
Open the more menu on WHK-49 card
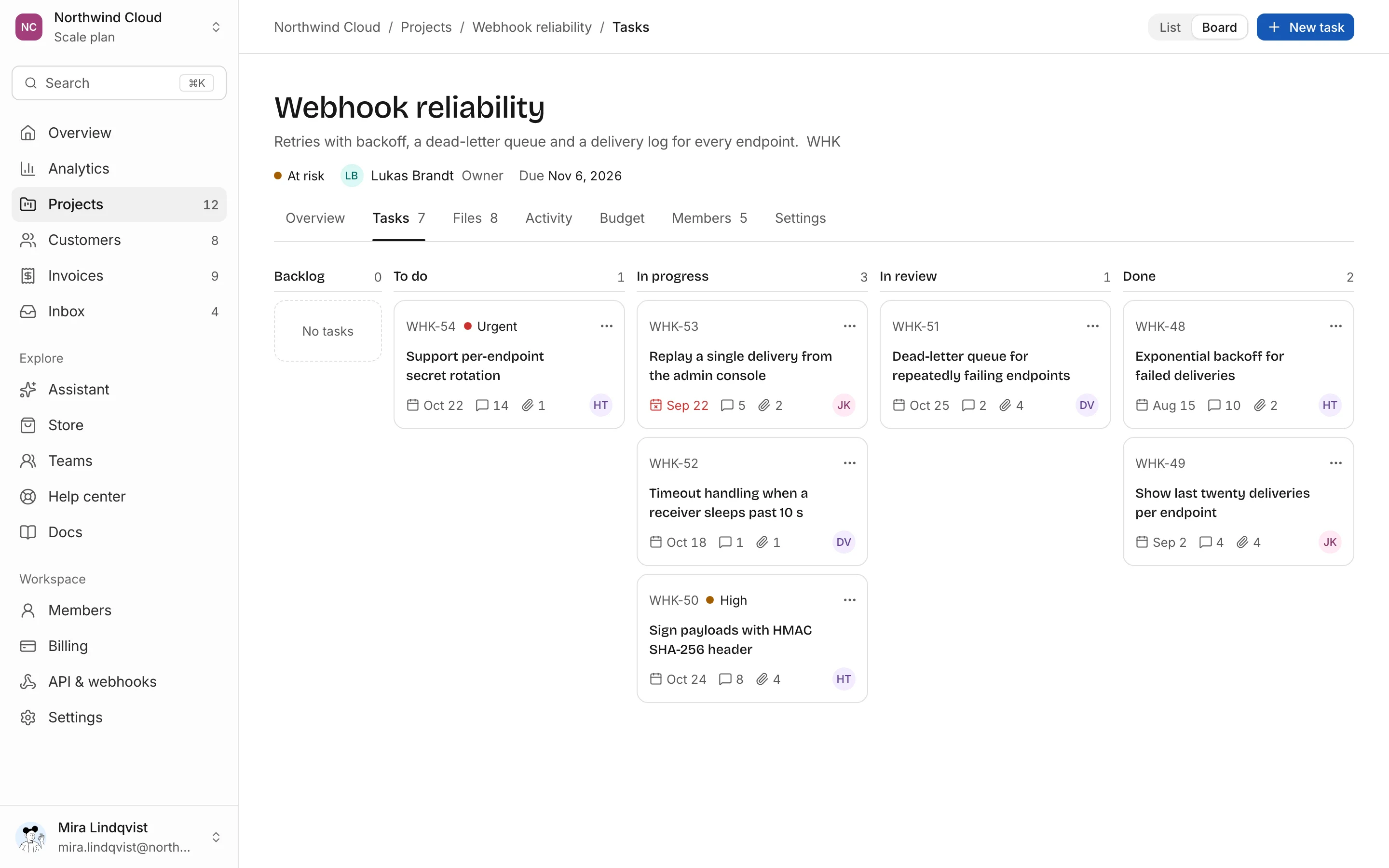point(1335,463)
